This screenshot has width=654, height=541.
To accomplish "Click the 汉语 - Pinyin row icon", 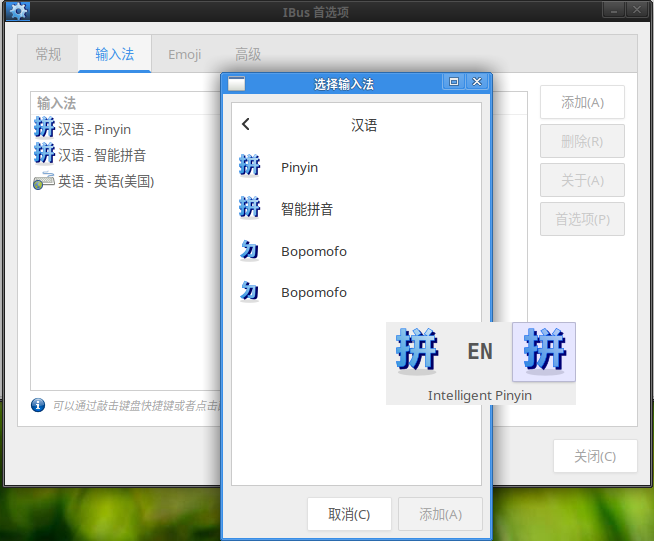I will tap(44, 127).
